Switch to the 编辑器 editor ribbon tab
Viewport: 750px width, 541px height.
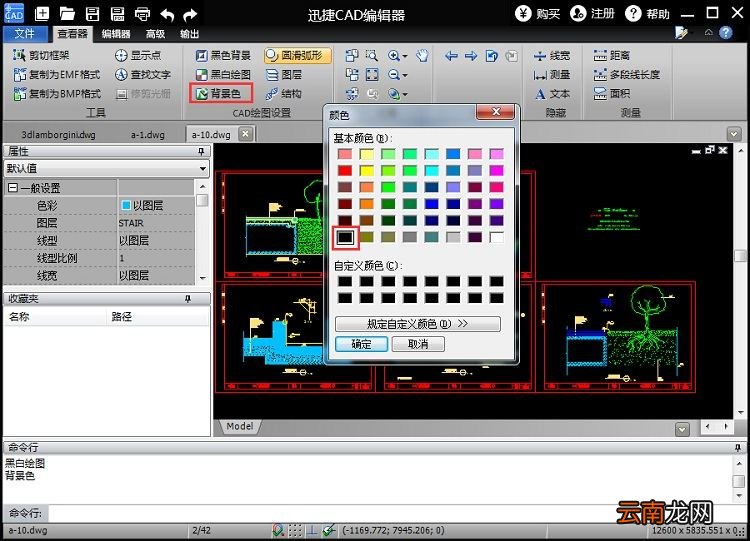[116, 34]
